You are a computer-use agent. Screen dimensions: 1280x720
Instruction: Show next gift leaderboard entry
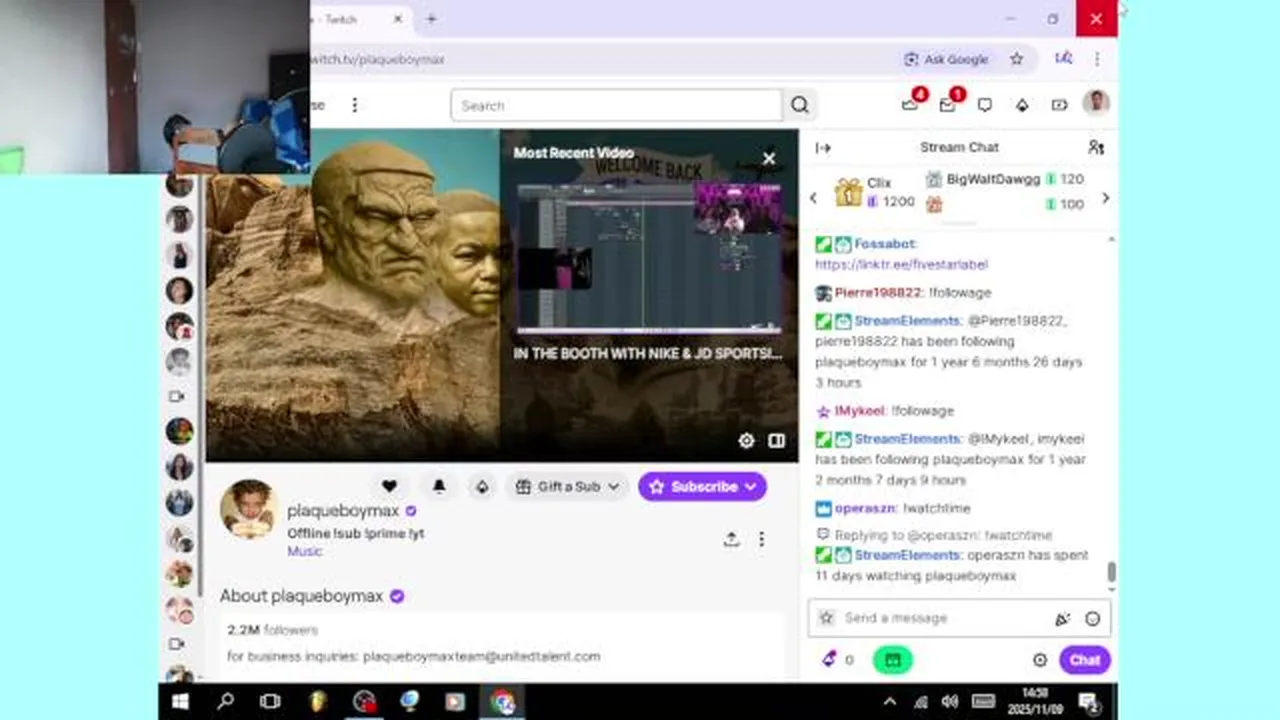coord(1105,198)
